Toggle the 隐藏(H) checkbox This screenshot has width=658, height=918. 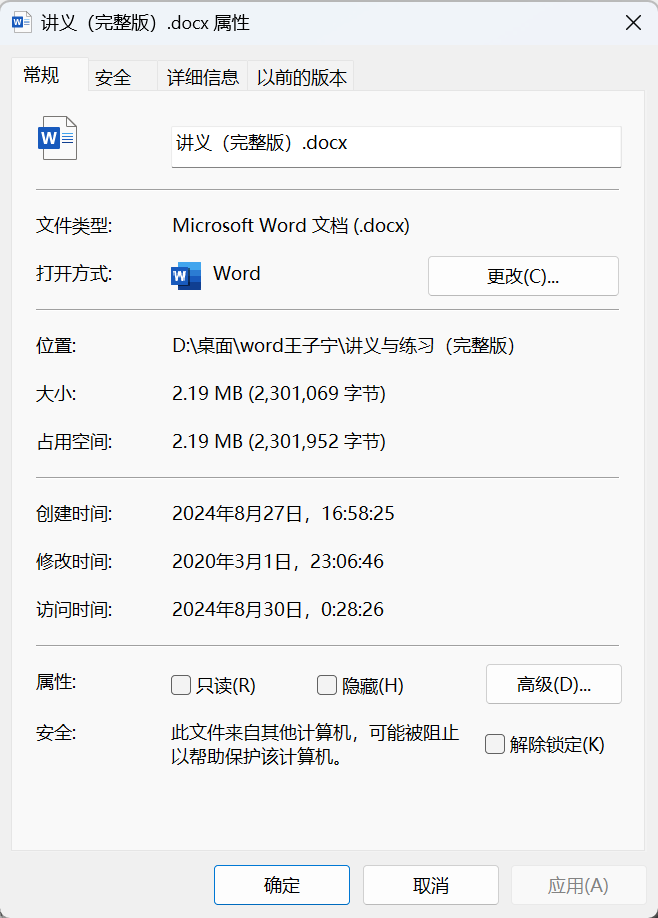point(327,685)
